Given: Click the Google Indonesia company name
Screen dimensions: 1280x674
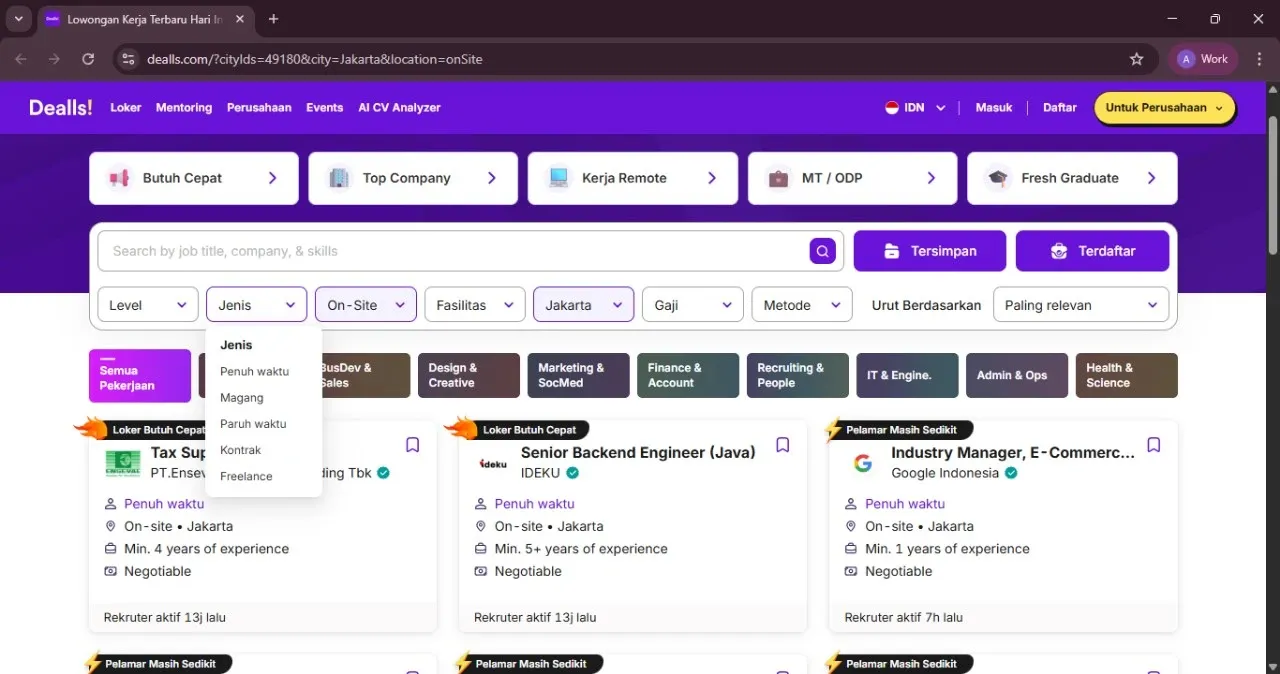Looking at the screenshot, I should 946,473.
